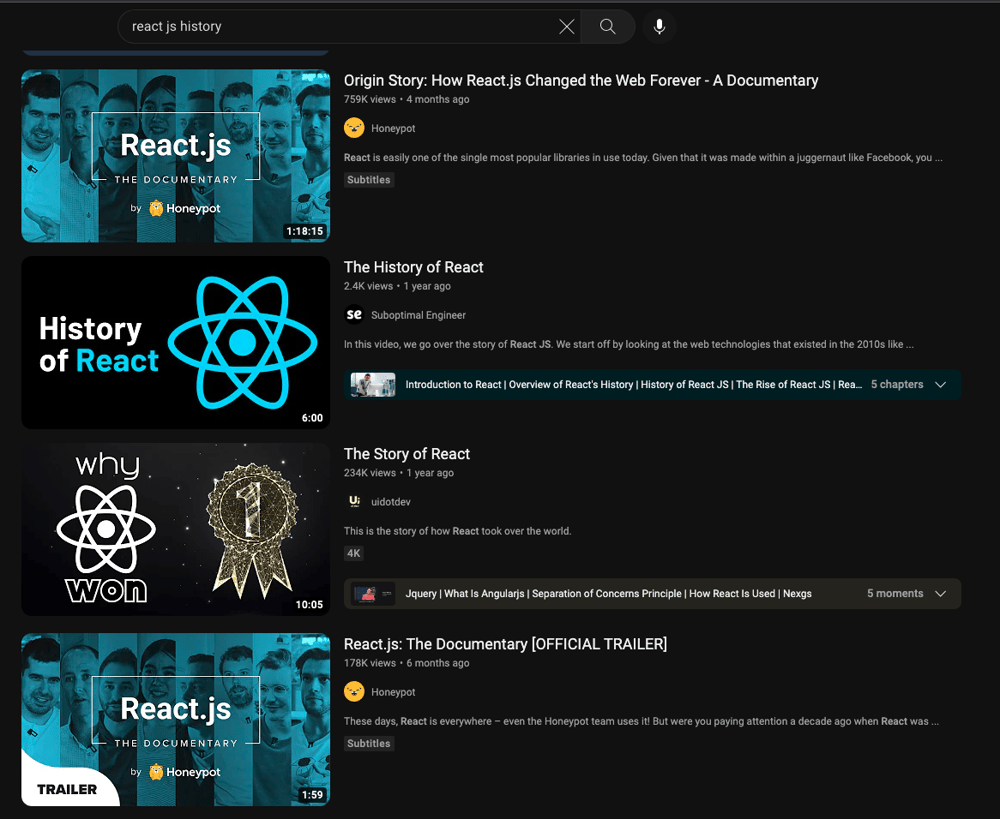This screenshot has height=819, width=1000.
Task: Open Honeypot avatar beside the Official Trailer video
Action: tap(354, 691)
